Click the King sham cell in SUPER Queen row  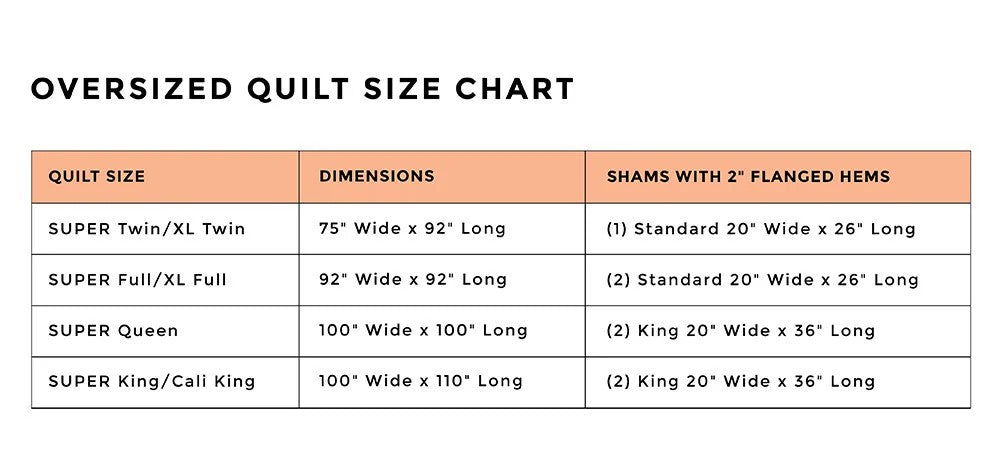pyautogui.click(x=741, y=331)
